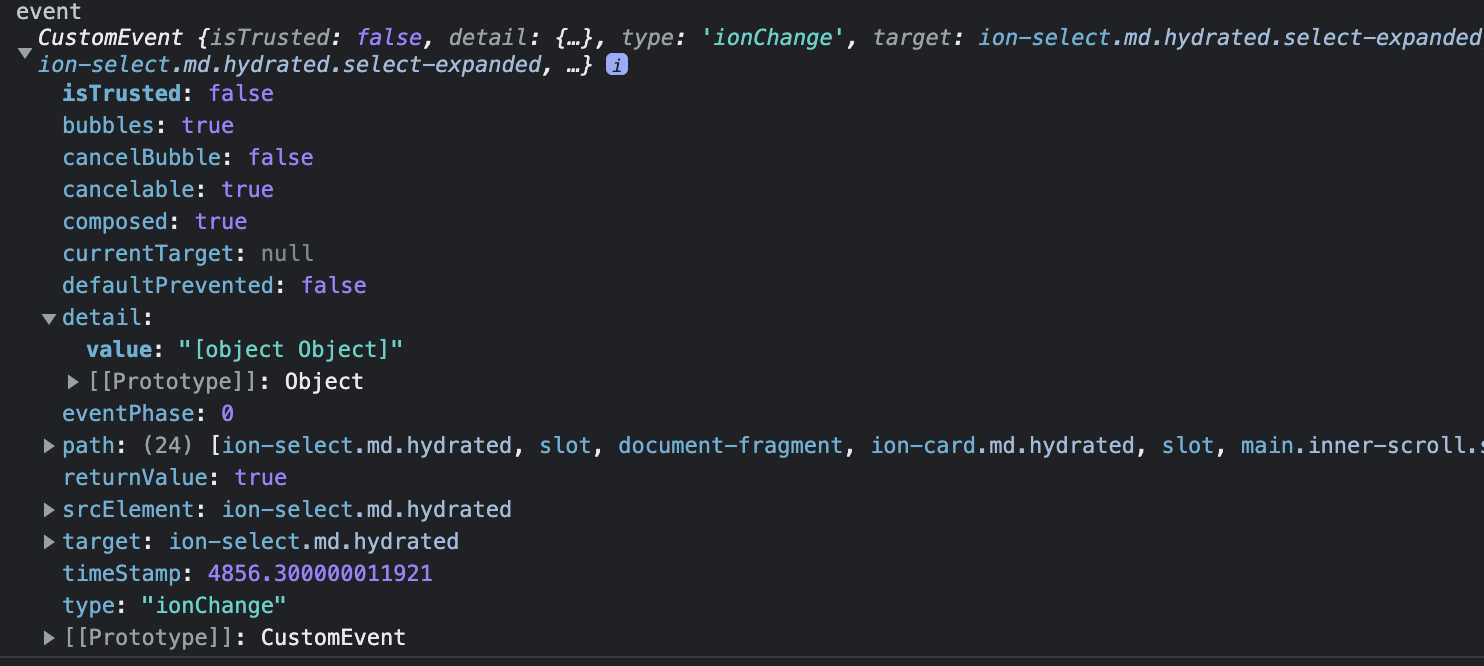The width and height of the screenshot is (1484, 666).
Task: Expand the target ion-select property
Action: tap(49, 542)
